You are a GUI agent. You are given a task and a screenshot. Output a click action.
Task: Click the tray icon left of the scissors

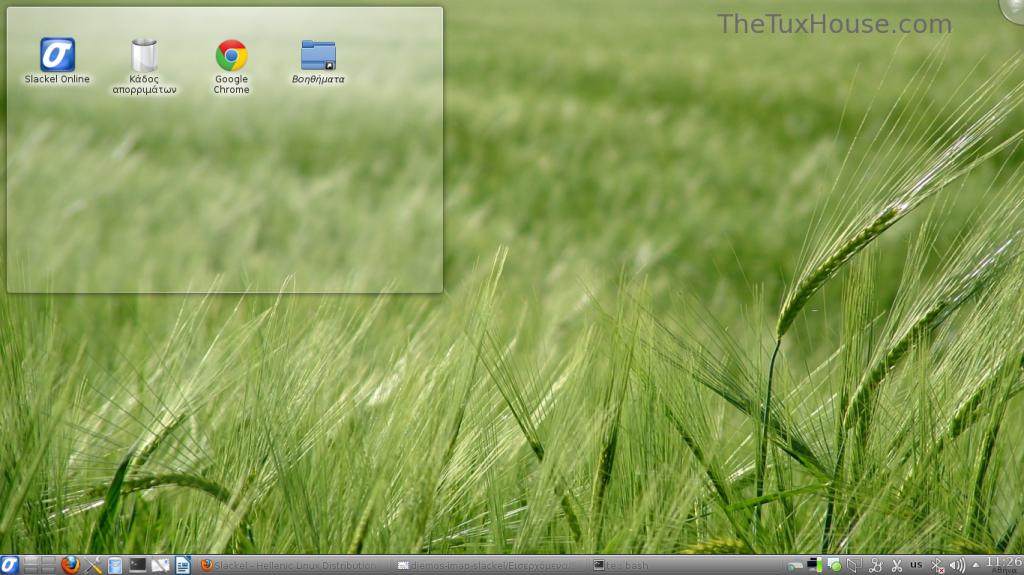[875, 565]
